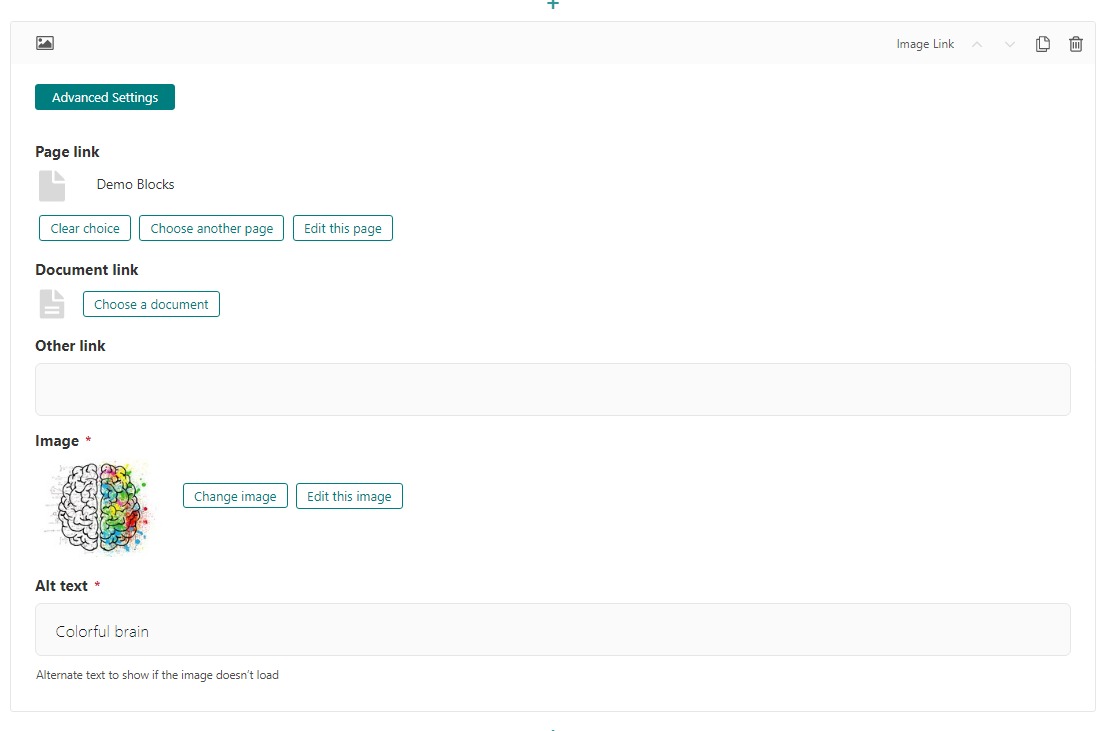Open Edit this image
1113x731 pixels.
click(x=349, y=496)
